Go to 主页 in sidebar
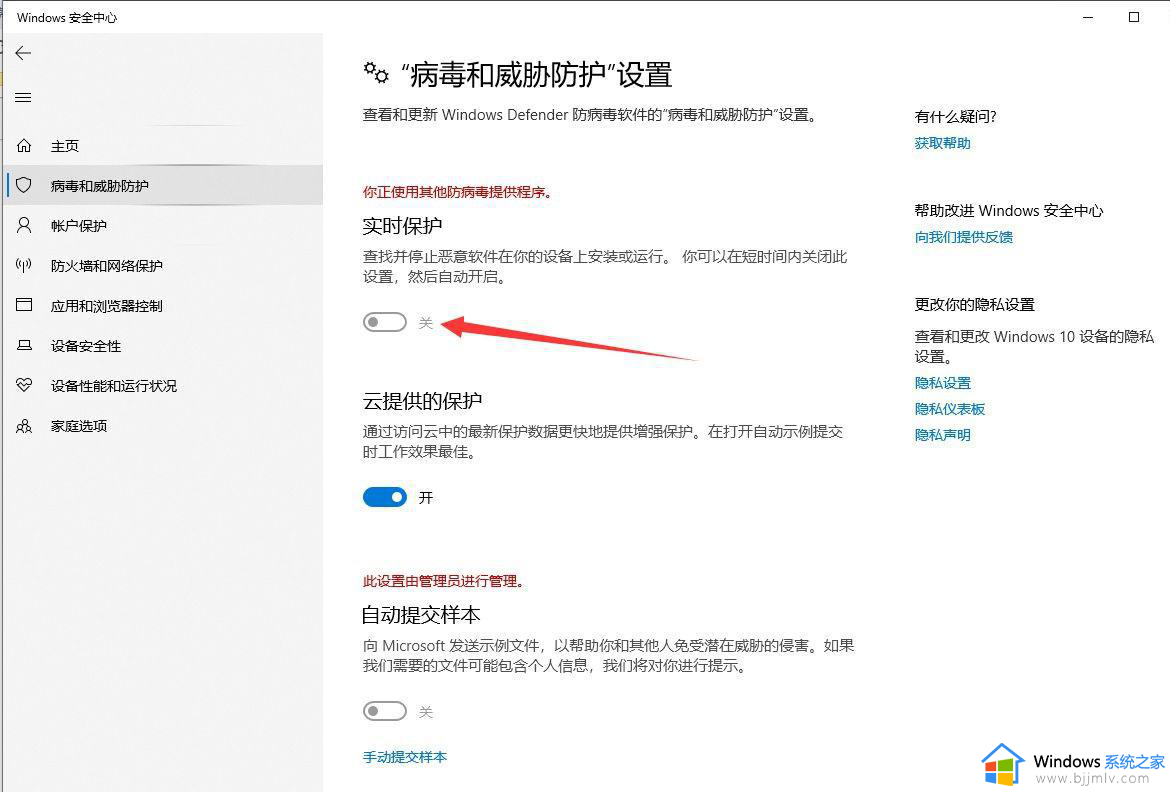This screenshot has height=792, width=1170. tap(163, 146)
